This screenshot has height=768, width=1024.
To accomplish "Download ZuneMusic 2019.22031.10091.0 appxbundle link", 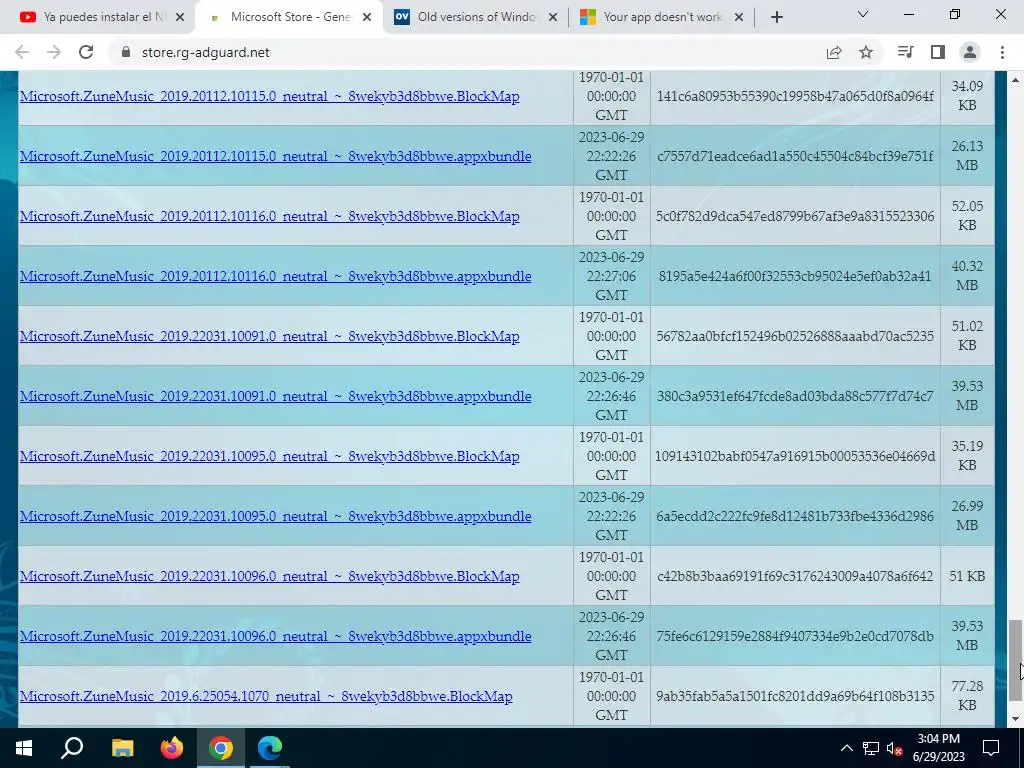I will click(276, 397).
